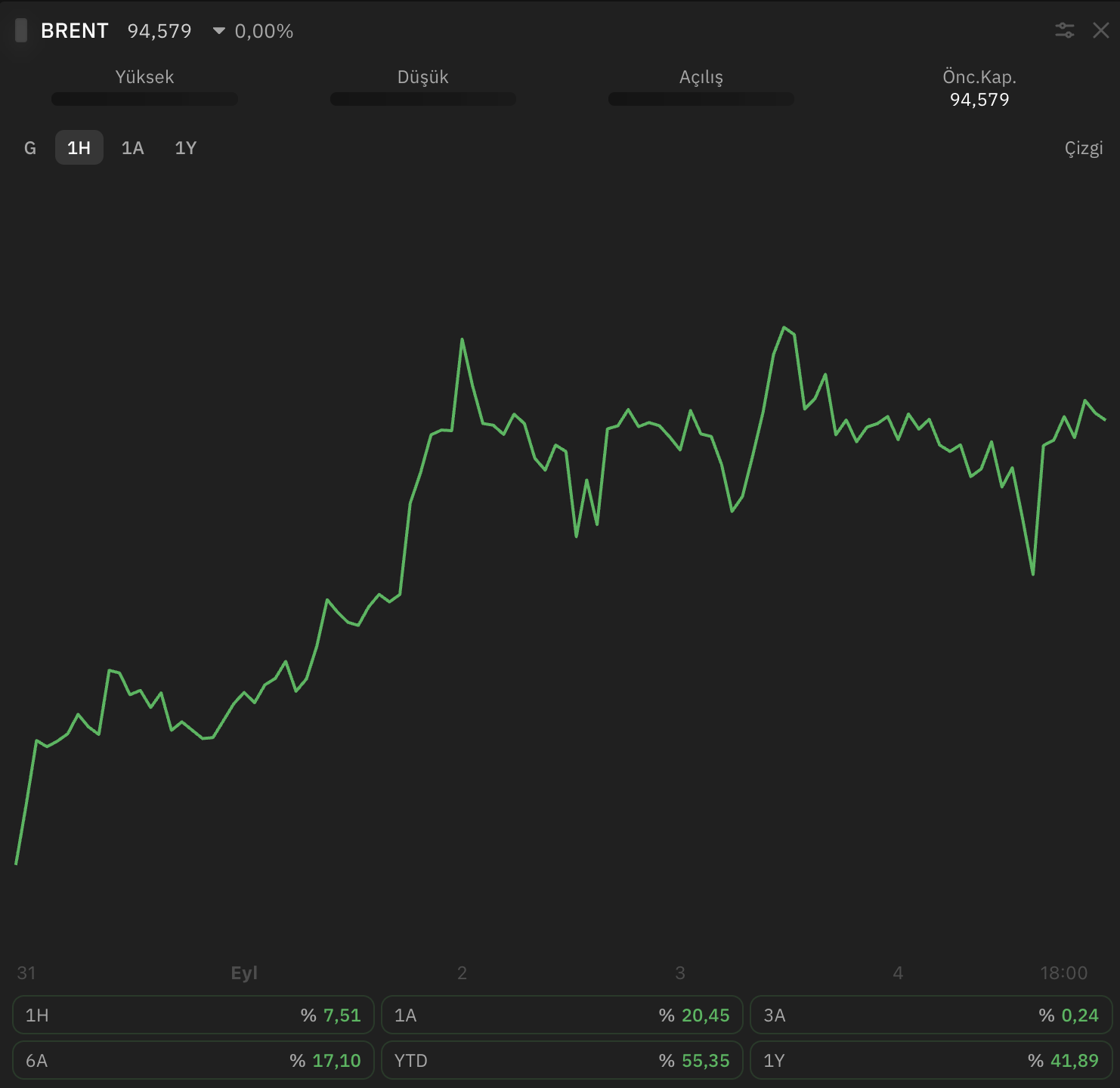This screenshot has width=1120, height=1088.
Task: Open the chart settings sliders icon
Action: 1065,30
